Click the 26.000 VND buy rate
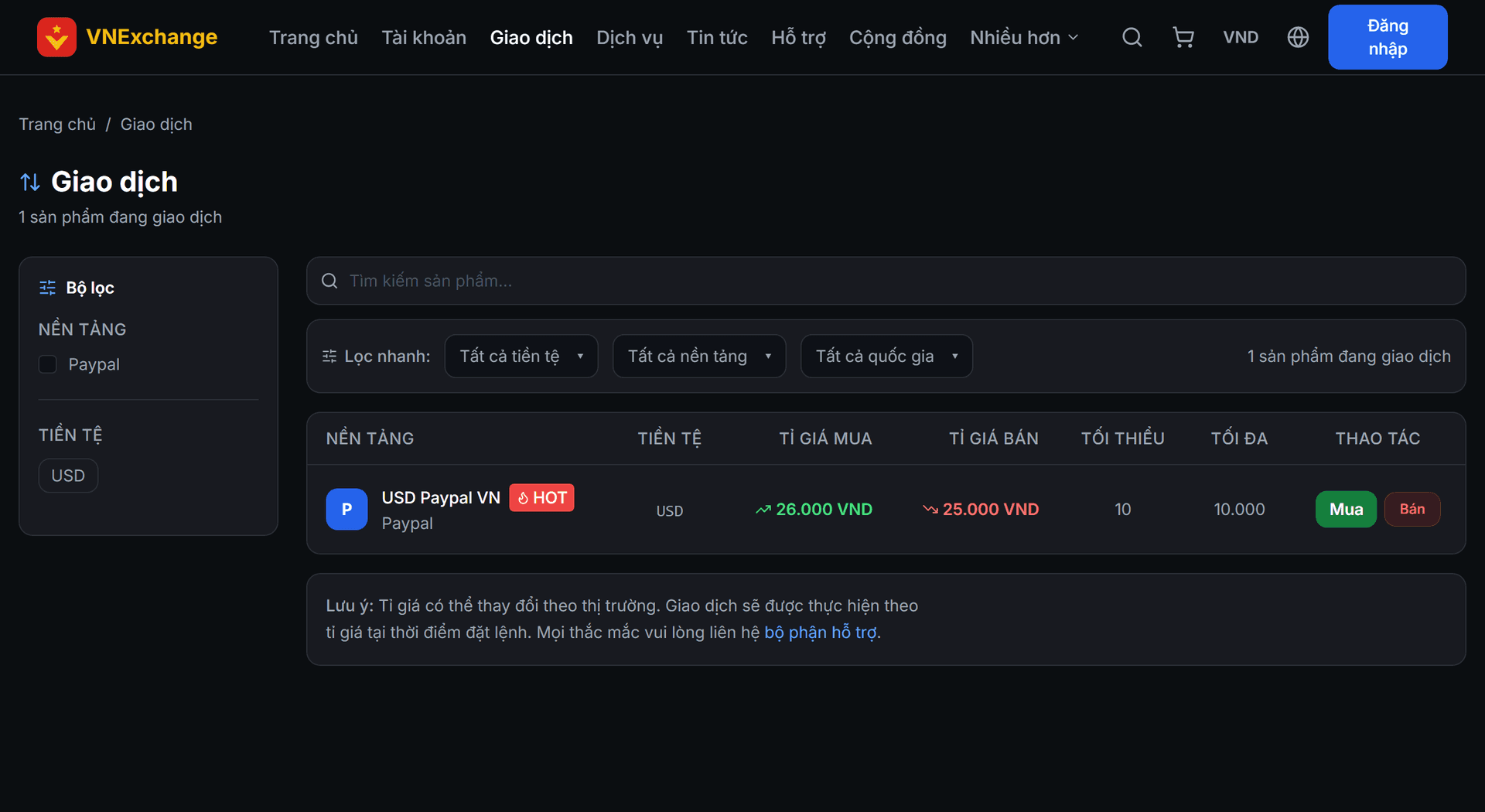 tap(824, 509)
